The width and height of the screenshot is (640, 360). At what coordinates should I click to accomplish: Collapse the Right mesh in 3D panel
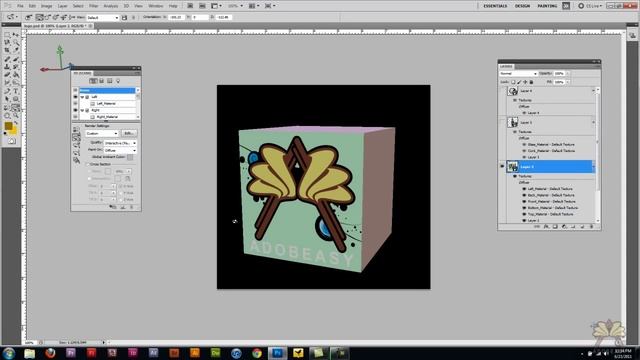(x=82, y=110)
